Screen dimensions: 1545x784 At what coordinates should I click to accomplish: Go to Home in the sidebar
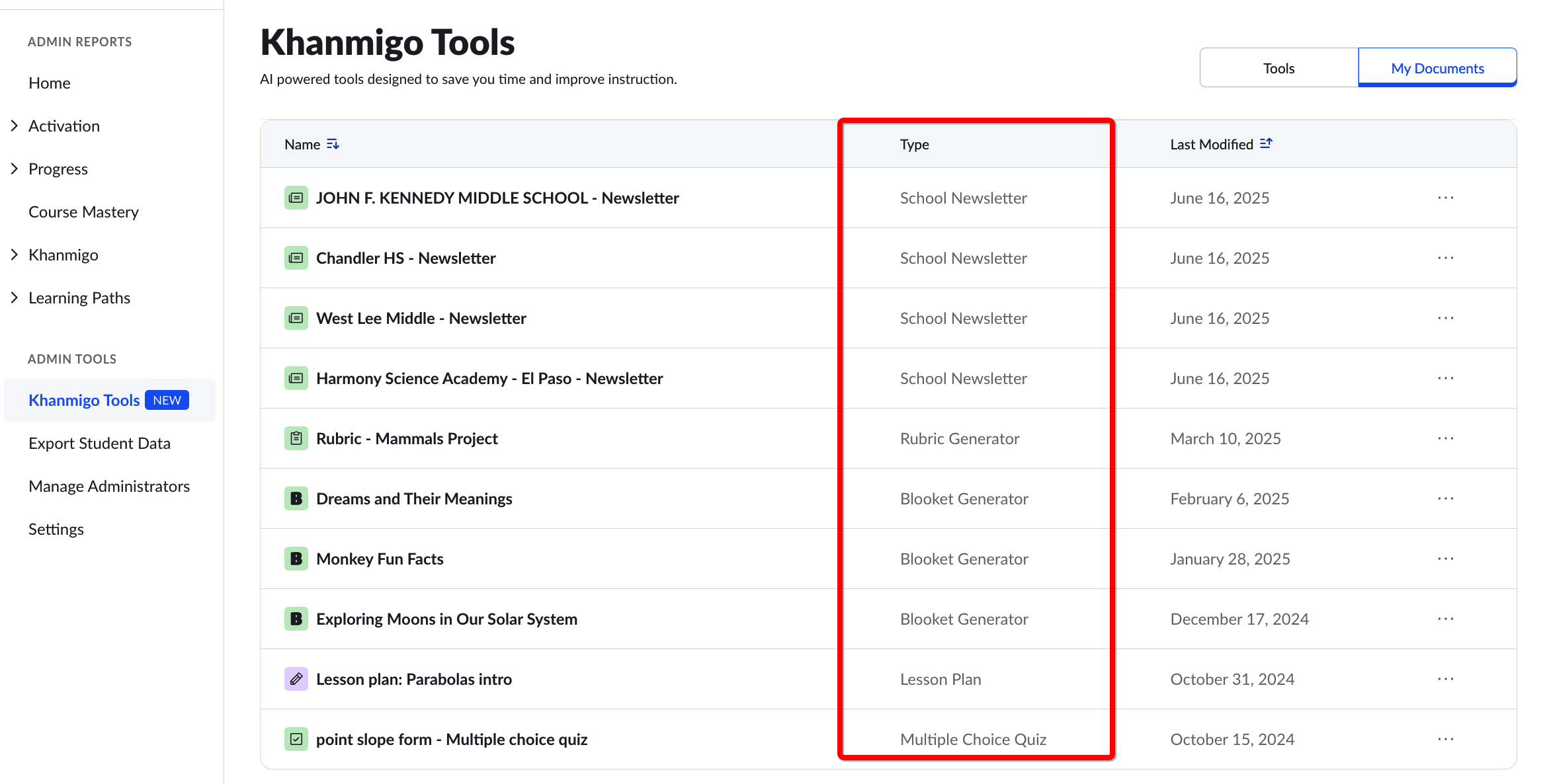point(50,83)
